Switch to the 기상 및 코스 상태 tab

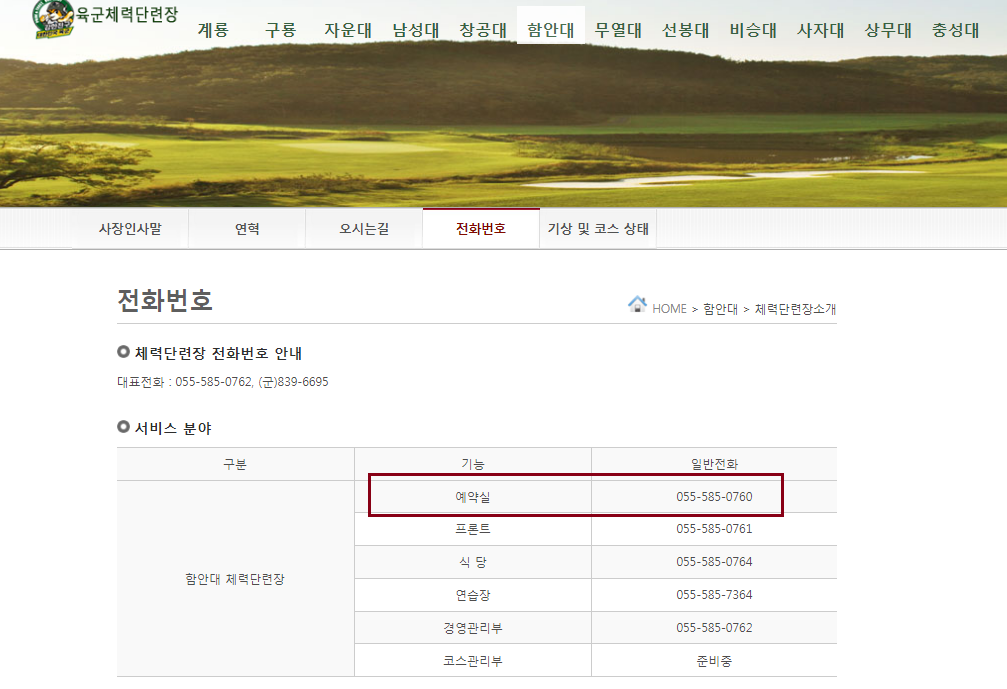[598, 229]
